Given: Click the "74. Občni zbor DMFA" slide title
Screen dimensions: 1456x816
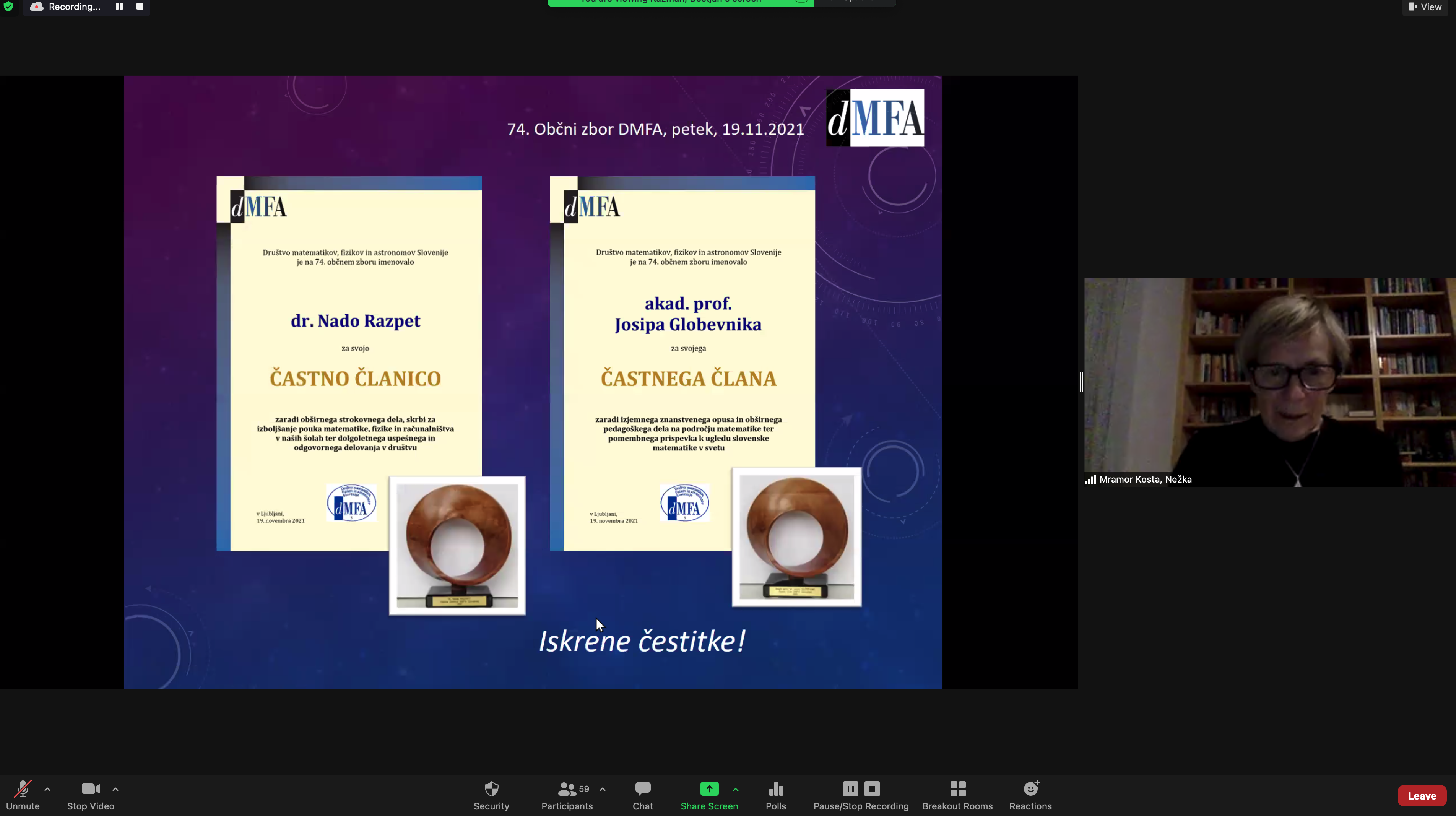Looking at the screenshot, I should (656, 129).
